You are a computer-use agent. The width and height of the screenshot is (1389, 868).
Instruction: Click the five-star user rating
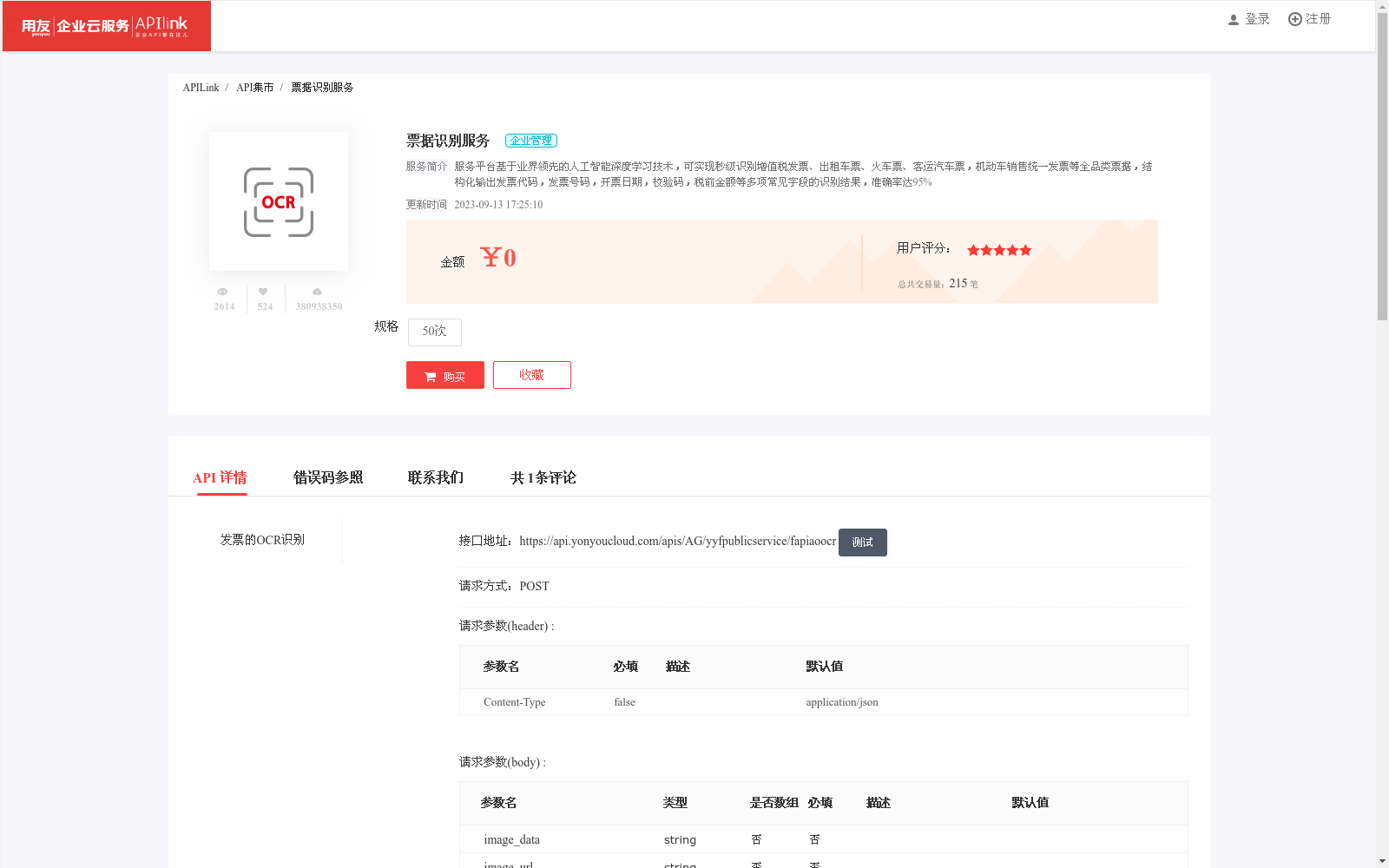coord(999,250)
